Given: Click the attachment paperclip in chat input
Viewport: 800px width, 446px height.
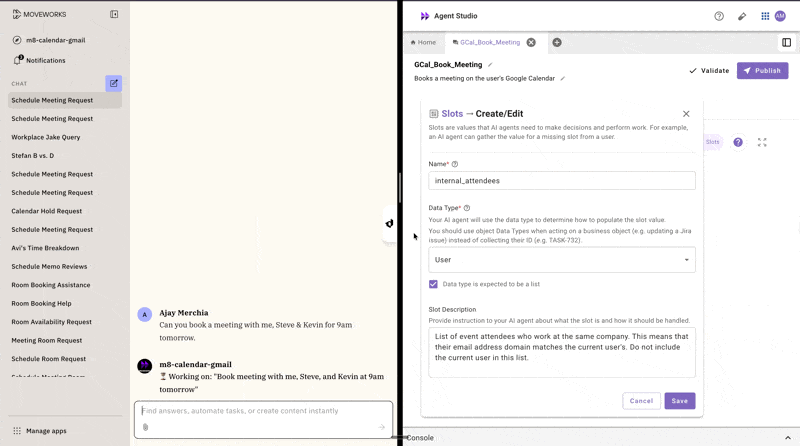Looking at the screenshot, I should [x=145, y=427].
